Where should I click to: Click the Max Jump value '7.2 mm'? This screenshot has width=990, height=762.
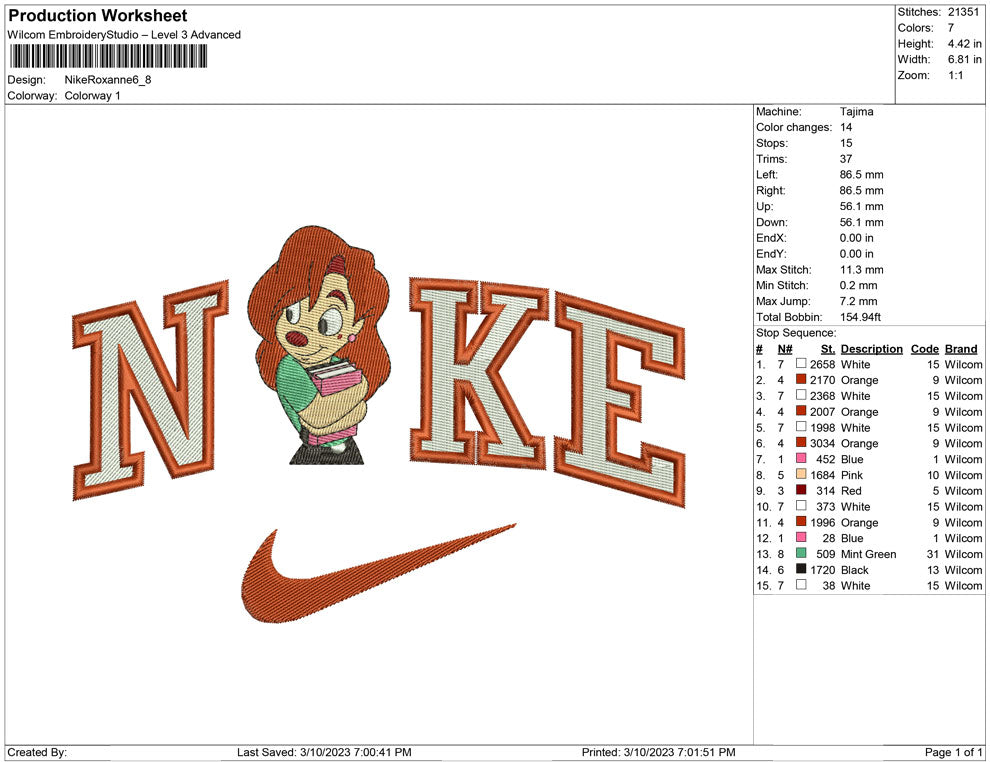[x=859, y=301]
